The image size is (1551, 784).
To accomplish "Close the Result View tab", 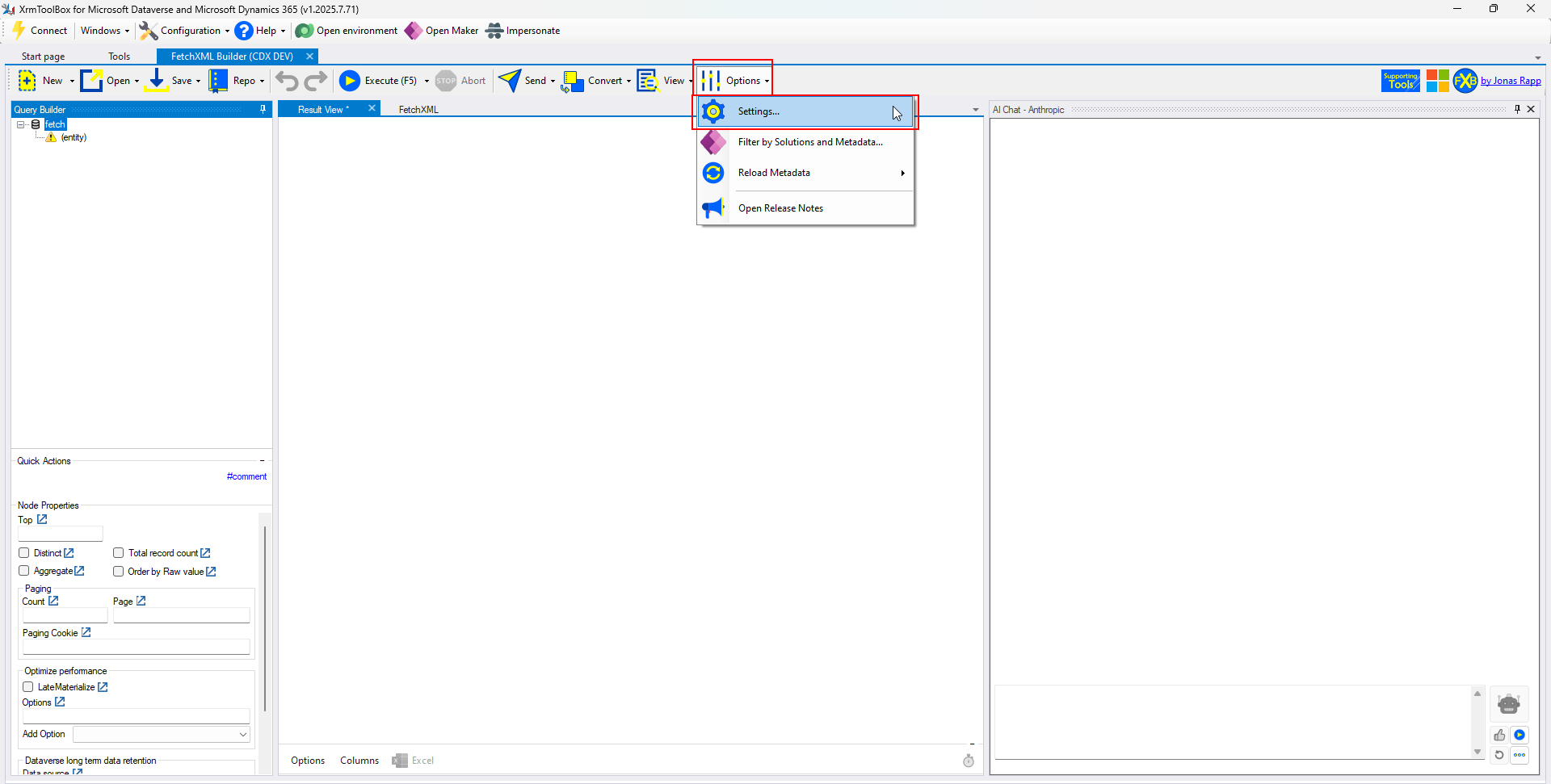I will [x=372, y=108].
